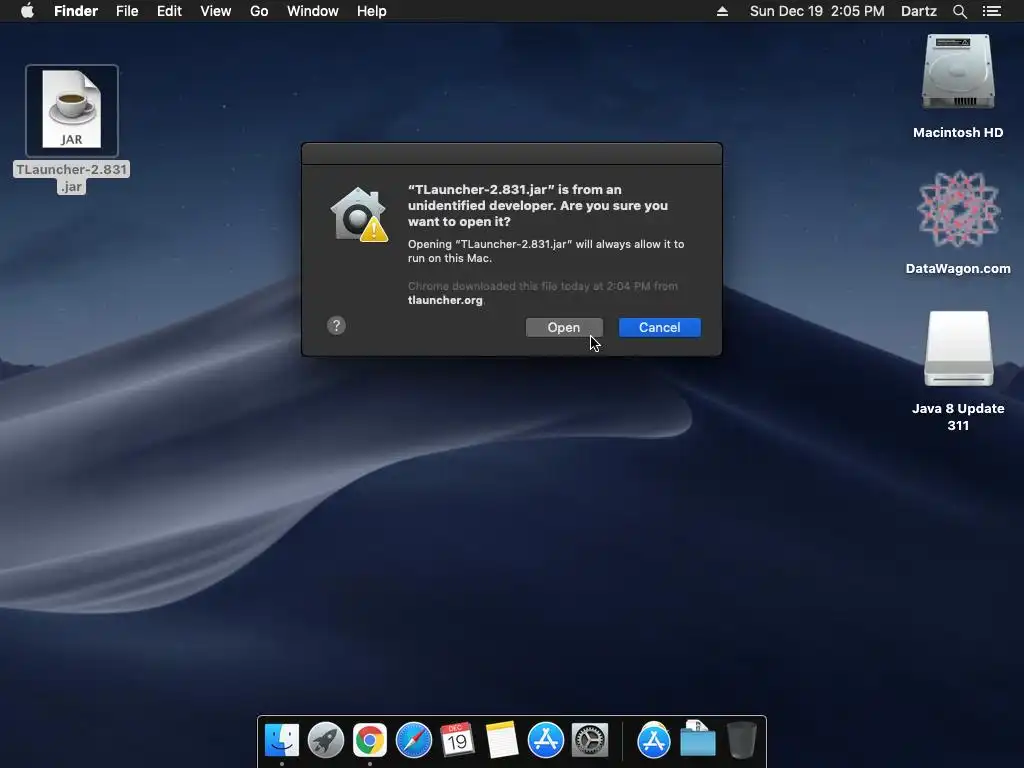
Task: Open the Trash in the Dock
Action: click(x=741, y=740)
